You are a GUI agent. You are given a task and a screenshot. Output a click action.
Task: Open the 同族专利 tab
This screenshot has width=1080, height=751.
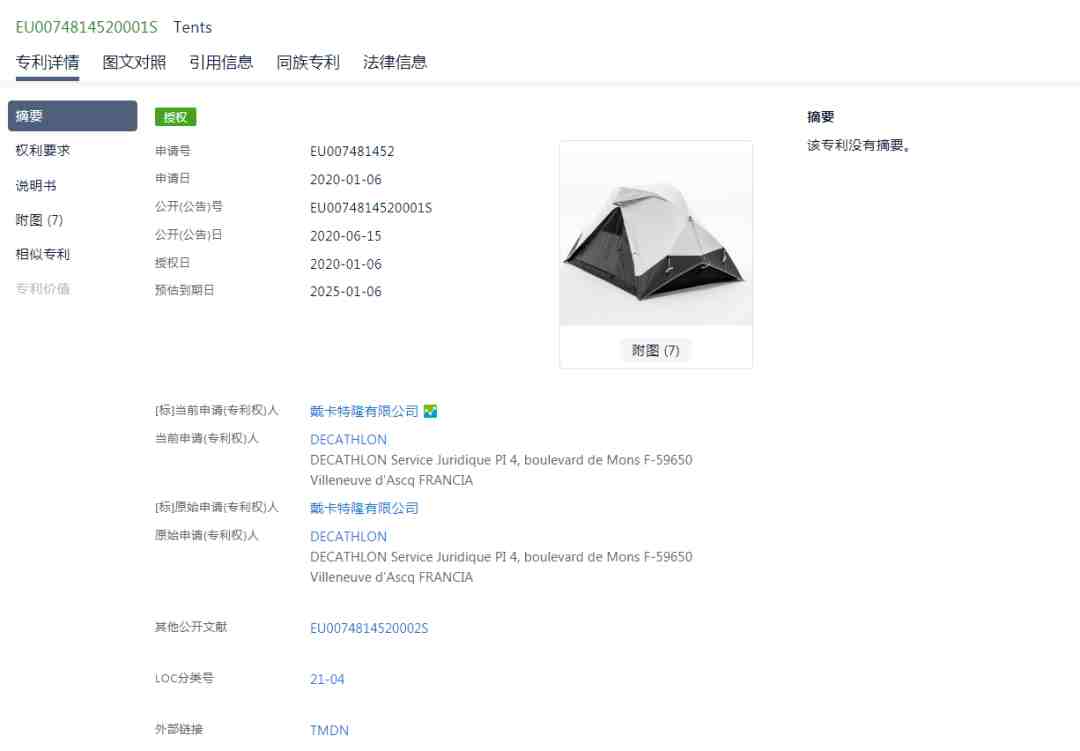pyautogui.click(x=308, y=62)
